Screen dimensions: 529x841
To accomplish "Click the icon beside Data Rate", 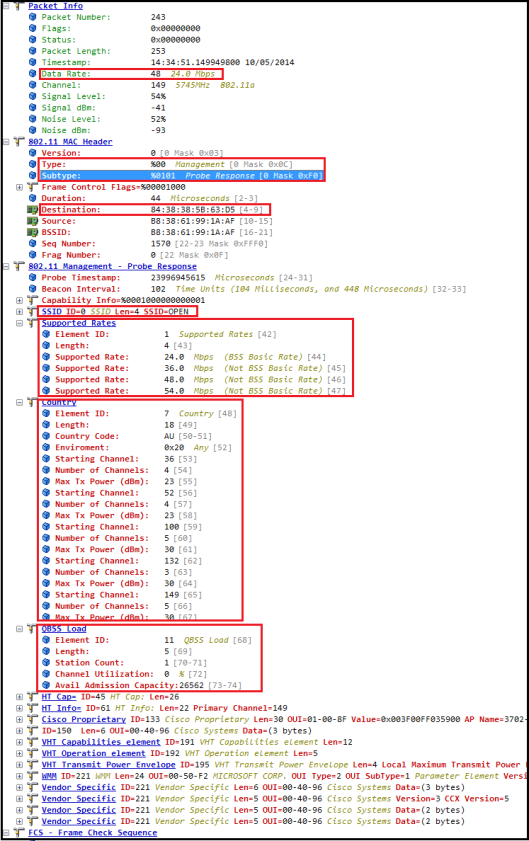I will (x=33, y=74).
